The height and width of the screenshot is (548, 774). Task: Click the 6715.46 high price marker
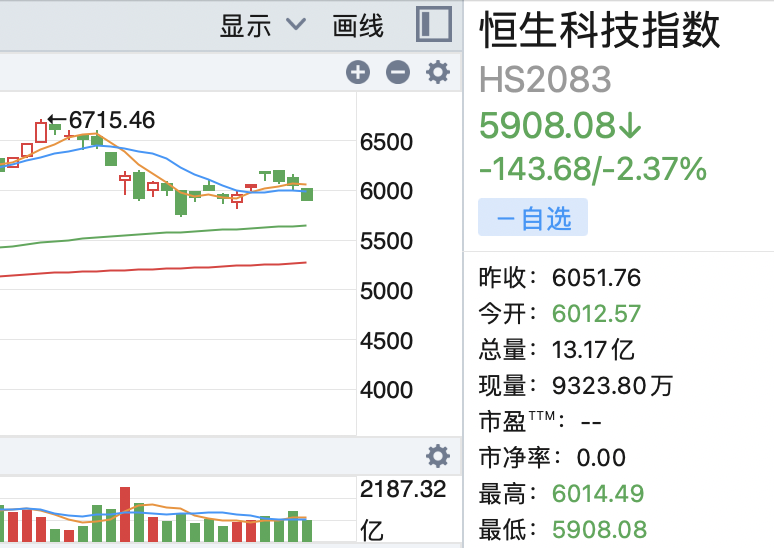(x=102, y=120)
